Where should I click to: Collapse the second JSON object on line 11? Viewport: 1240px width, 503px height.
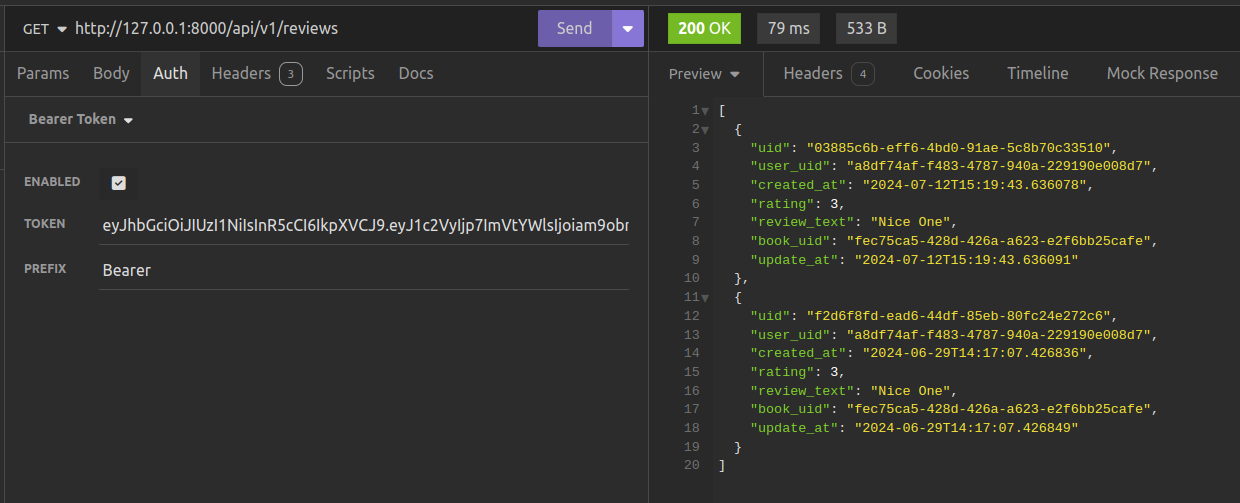click(705, 297)
